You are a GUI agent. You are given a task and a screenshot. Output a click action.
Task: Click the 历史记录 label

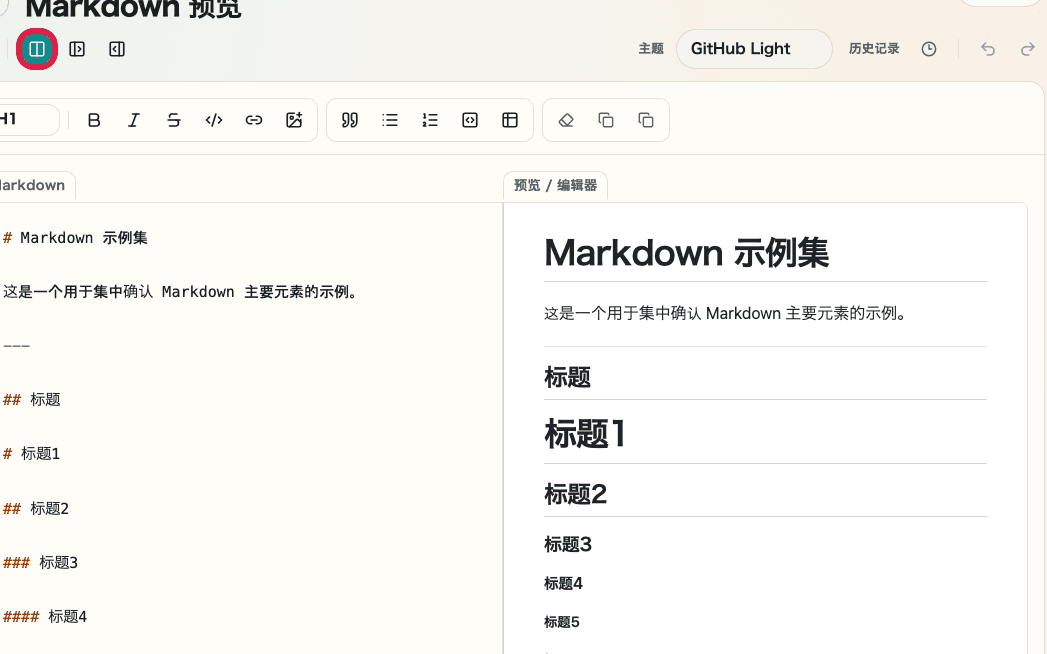tap(874, 48)
